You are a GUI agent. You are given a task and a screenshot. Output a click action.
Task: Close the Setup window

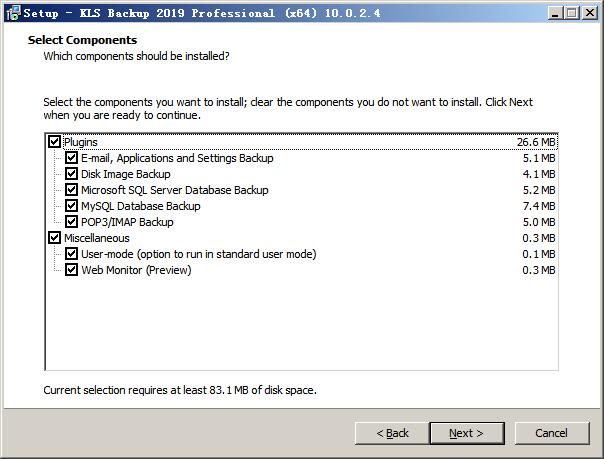(x=589, y=13)
